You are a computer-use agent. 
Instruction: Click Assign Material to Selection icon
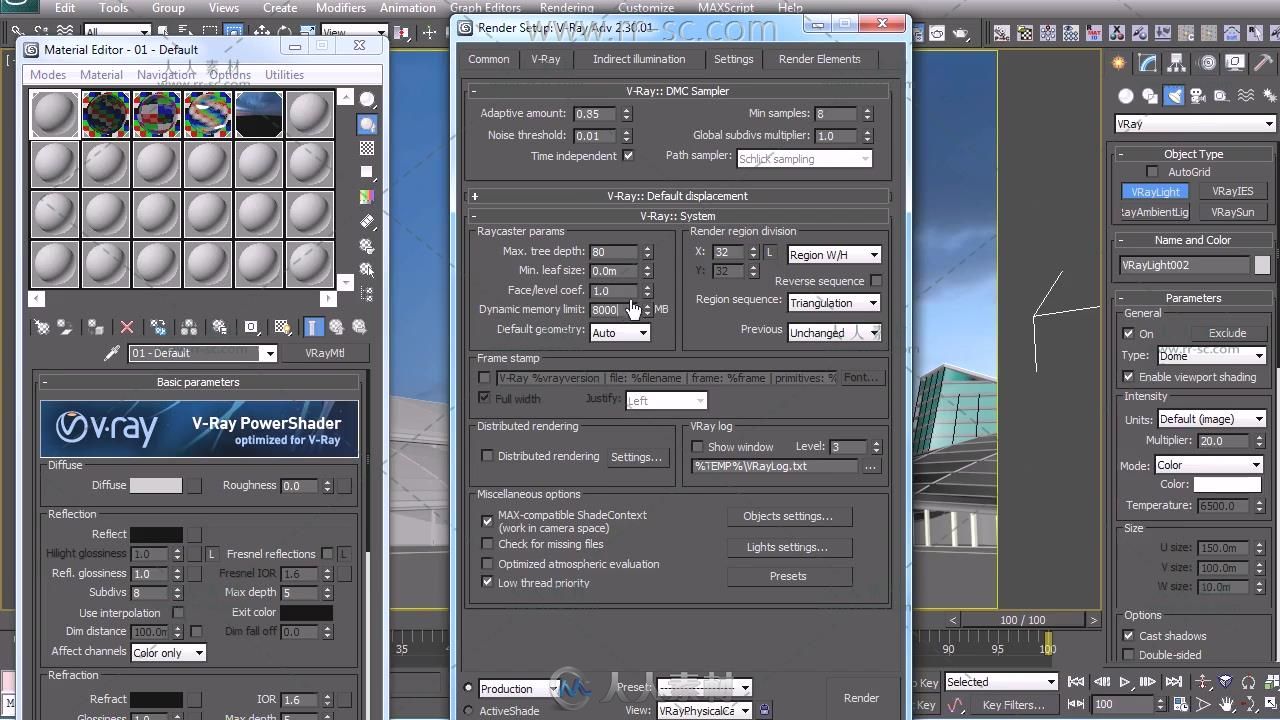point(95,327)
